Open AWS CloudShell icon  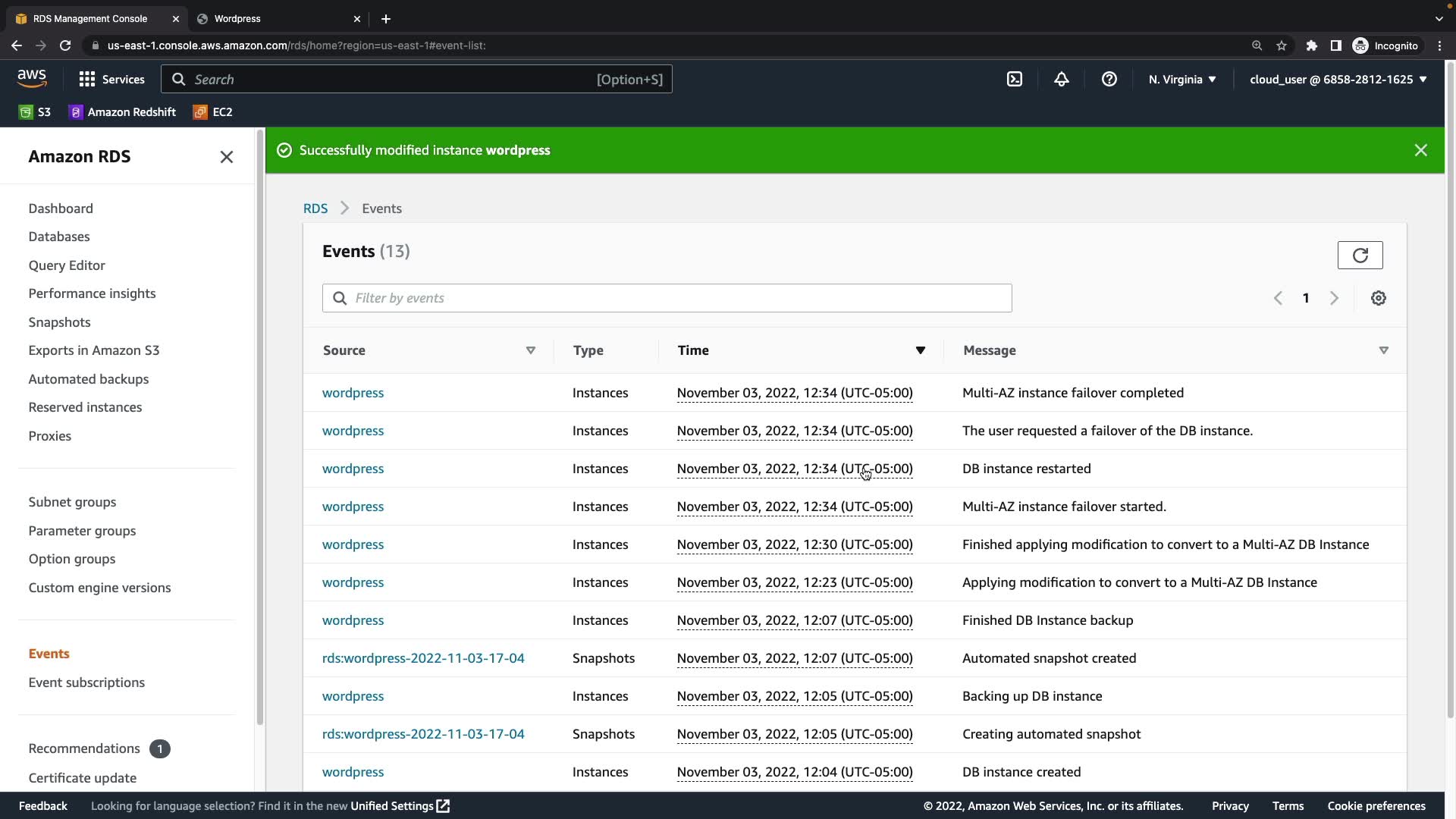coord(1015,79)
